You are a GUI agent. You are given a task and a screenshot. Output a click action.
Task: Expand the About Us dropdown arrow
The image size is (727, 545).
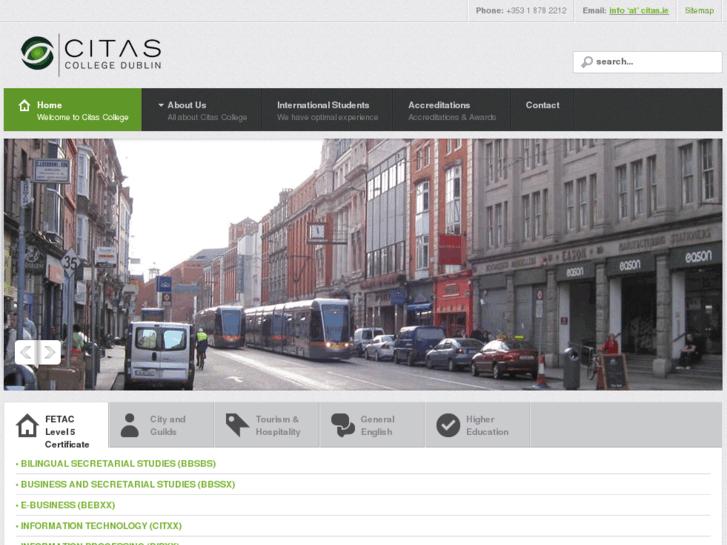tap(161, 105)
